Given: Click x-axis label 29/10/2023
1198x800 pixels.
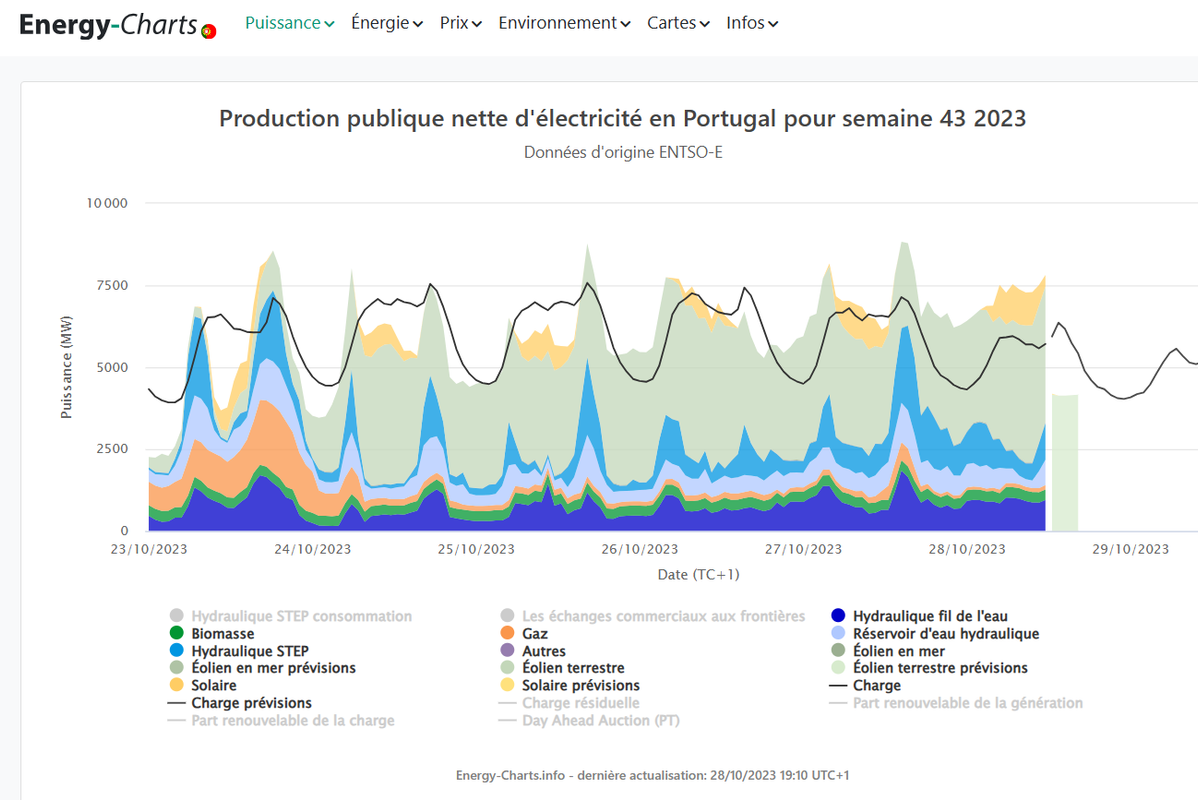Looking at the screenshot, I should [x=1130, y=549].
